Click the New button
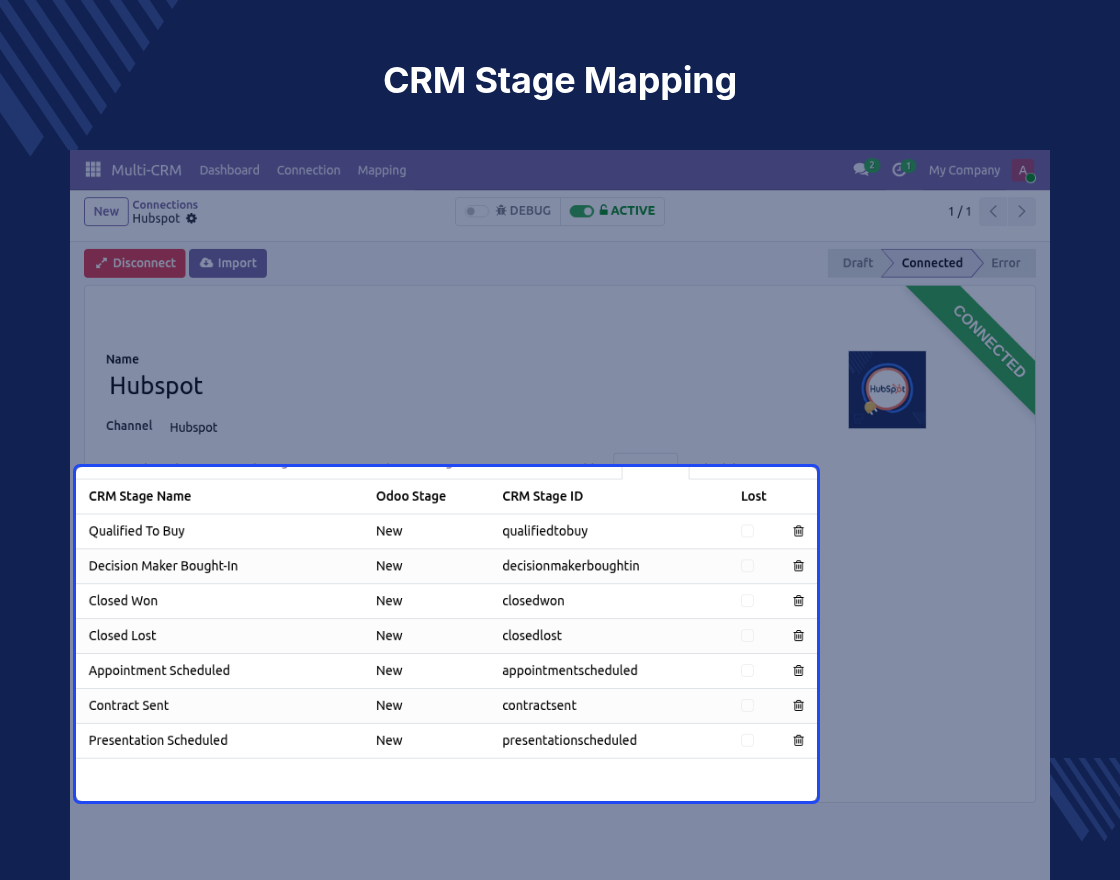 106,211
